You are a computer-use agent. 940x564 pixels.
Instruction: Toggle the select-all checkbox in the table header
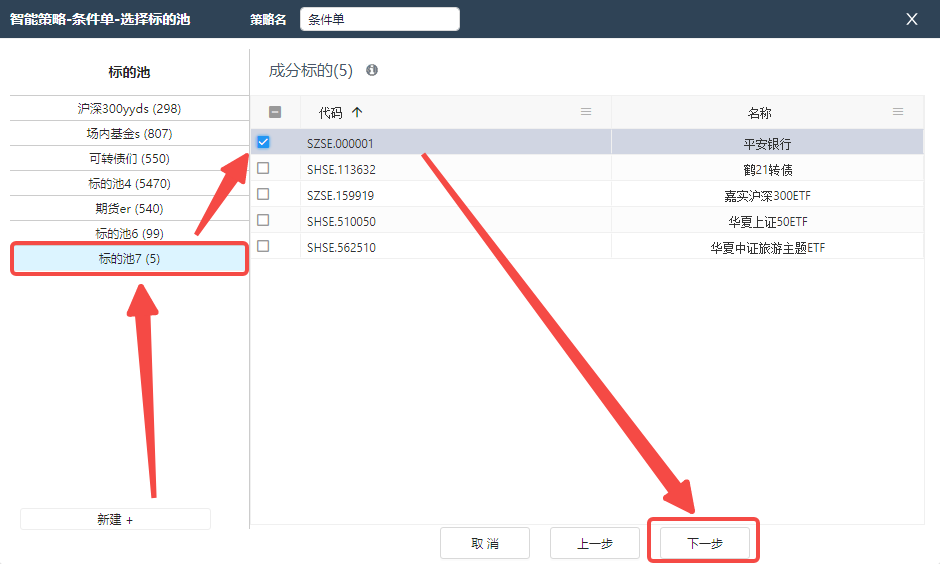(x=275, y=112)
